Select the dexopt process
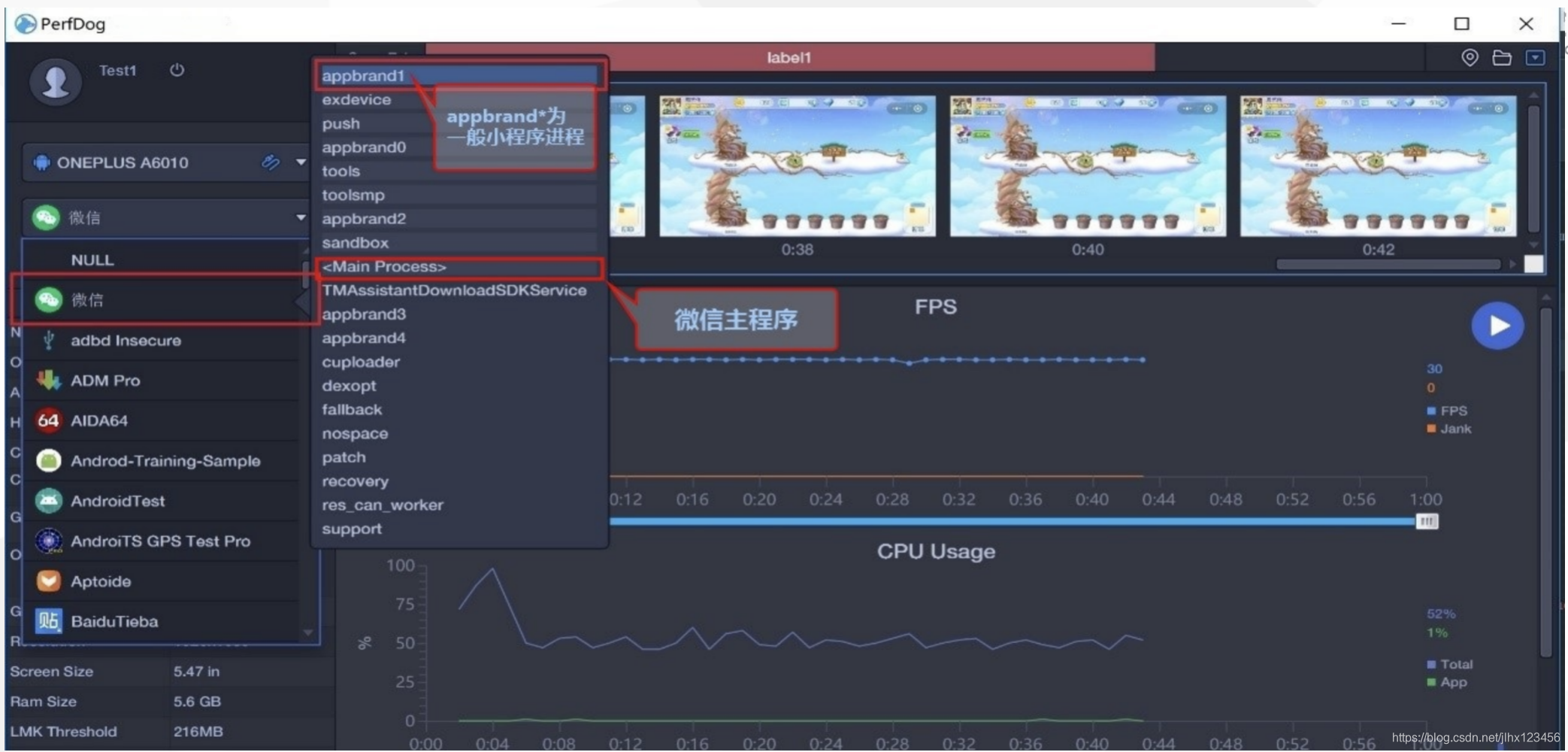The height and width of the screenshot is (752, 1568). pyautogui.click(x=459, y=386)
